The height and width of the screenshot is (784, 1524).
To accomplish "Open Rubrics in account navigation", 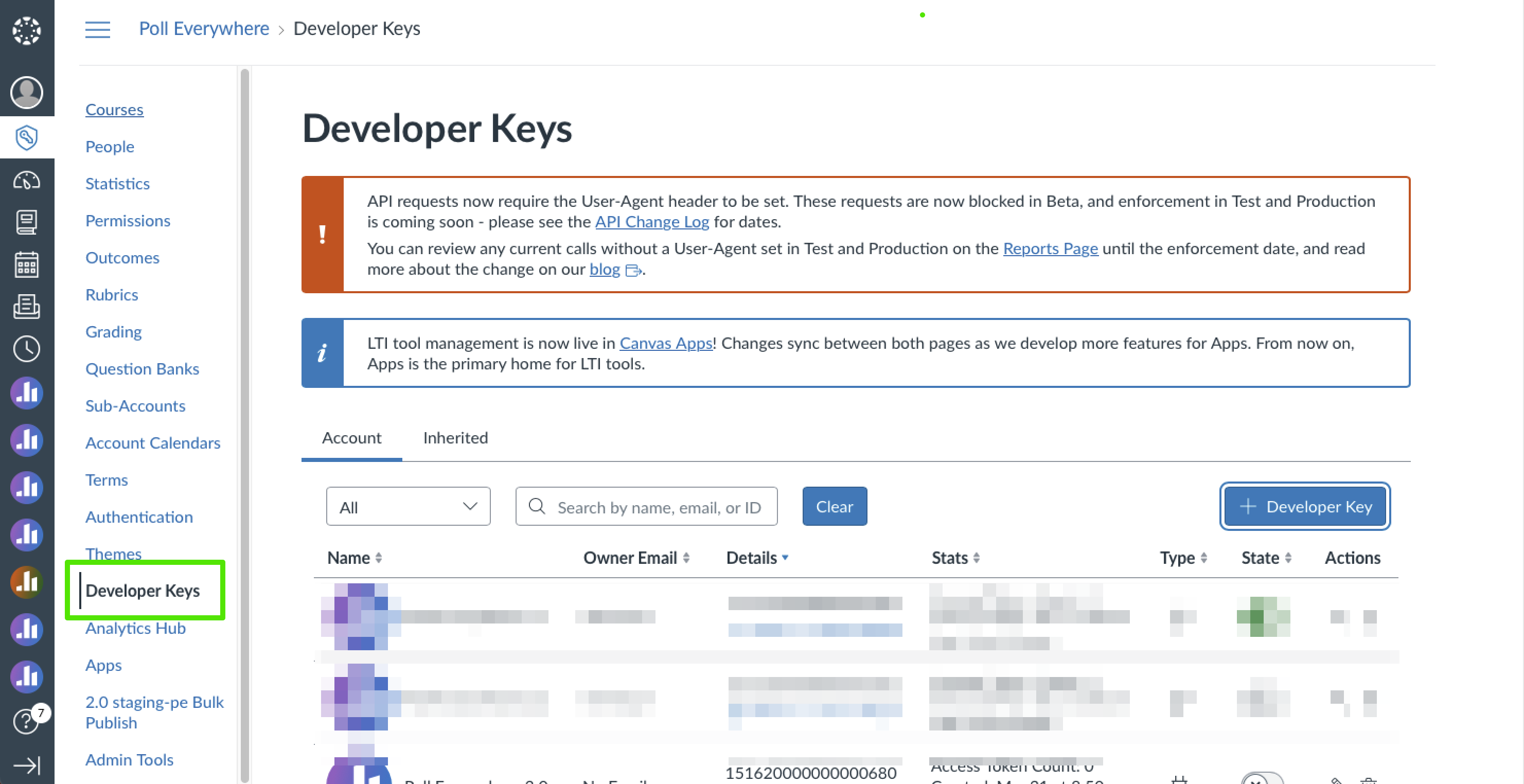I will (112, 295).
